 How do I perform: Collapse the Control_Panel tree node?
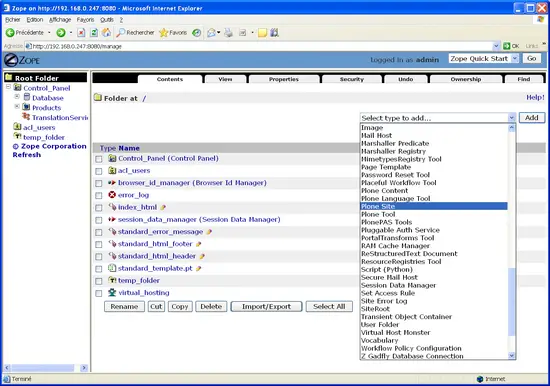pos(8,86)
